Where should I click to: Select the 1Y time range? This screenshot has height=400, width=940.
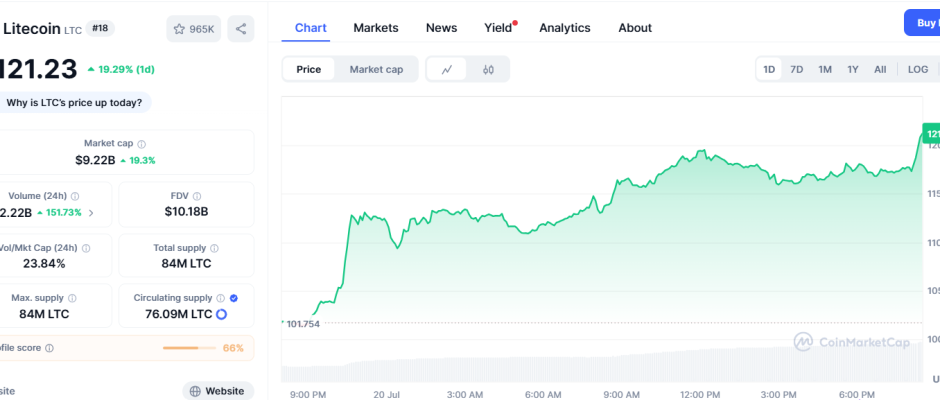(852, 69)
